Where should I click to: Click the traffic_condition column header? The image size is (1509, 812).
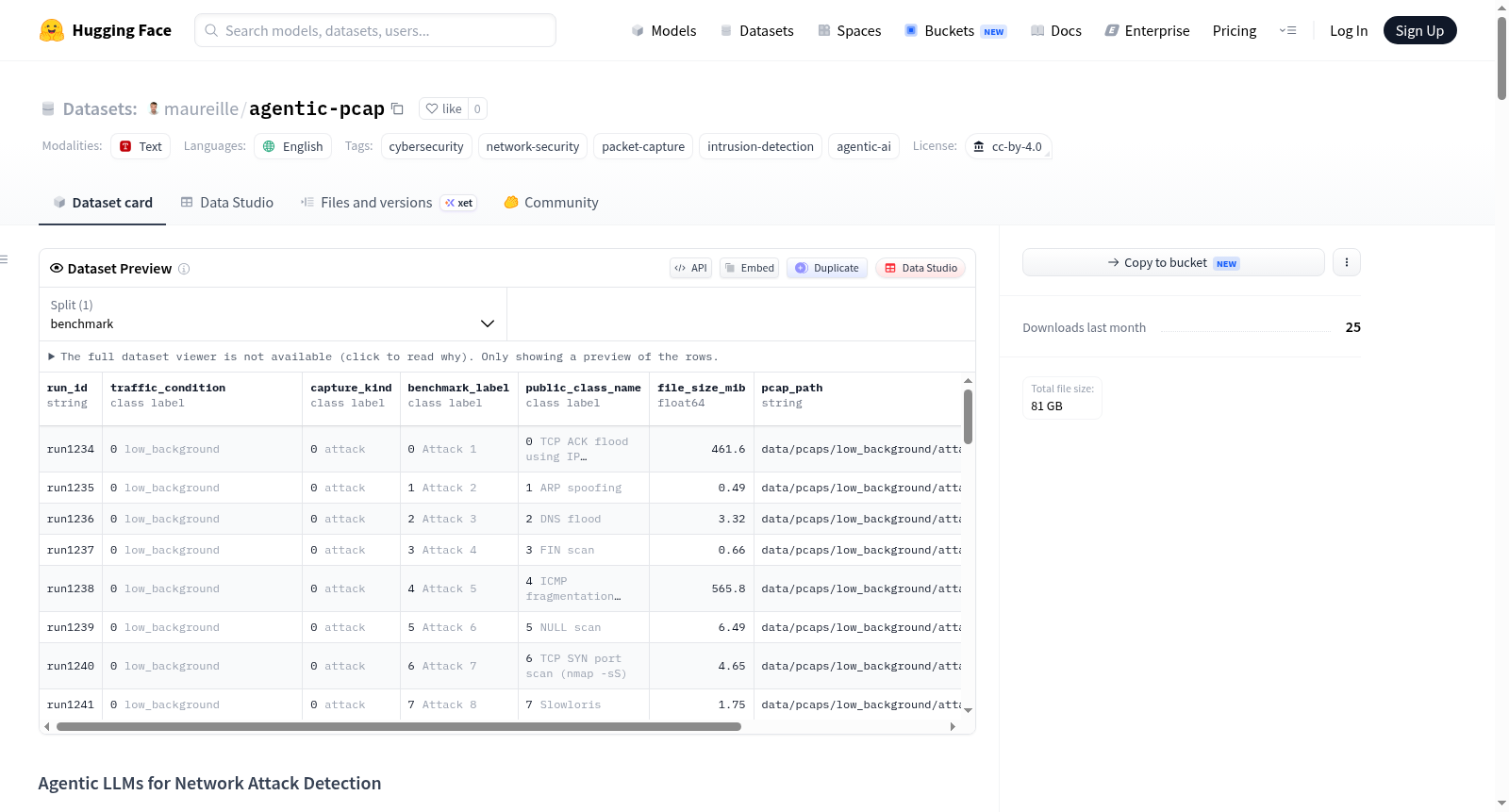tap(203, 396)
